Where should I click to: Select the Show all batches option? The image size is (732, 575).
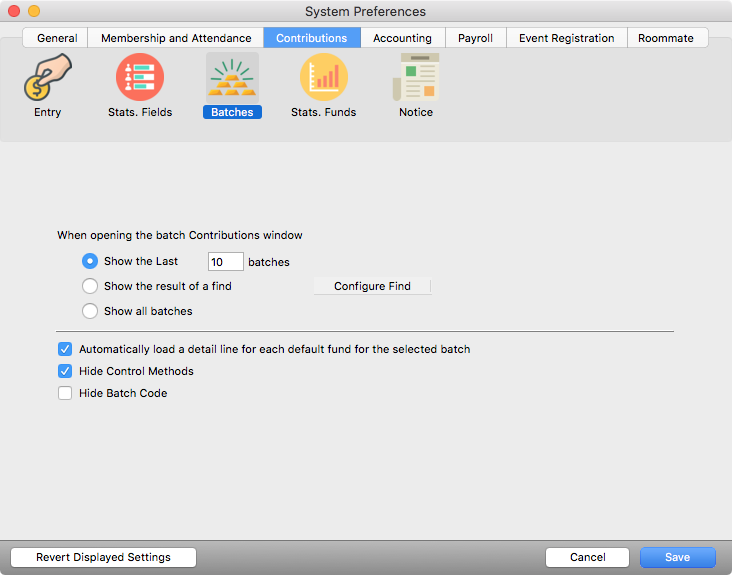[90, 311]
